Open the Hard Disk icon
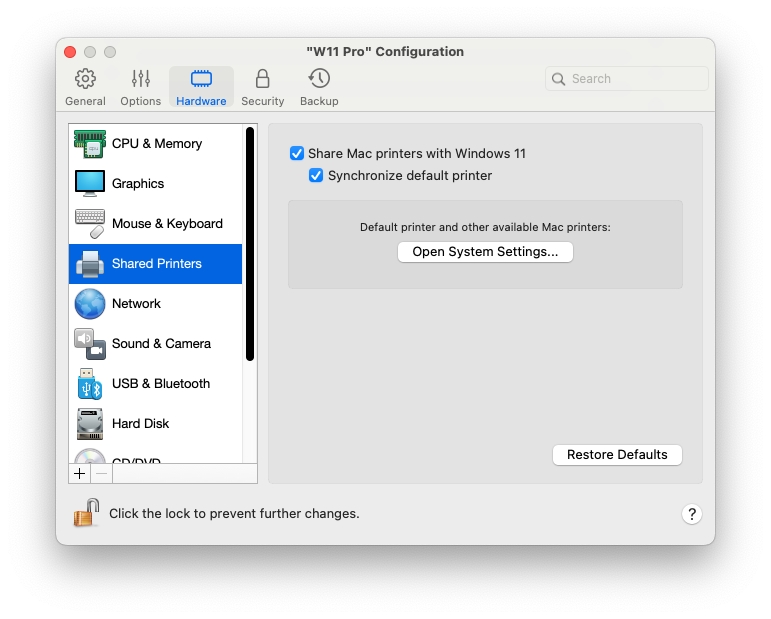 90,424
